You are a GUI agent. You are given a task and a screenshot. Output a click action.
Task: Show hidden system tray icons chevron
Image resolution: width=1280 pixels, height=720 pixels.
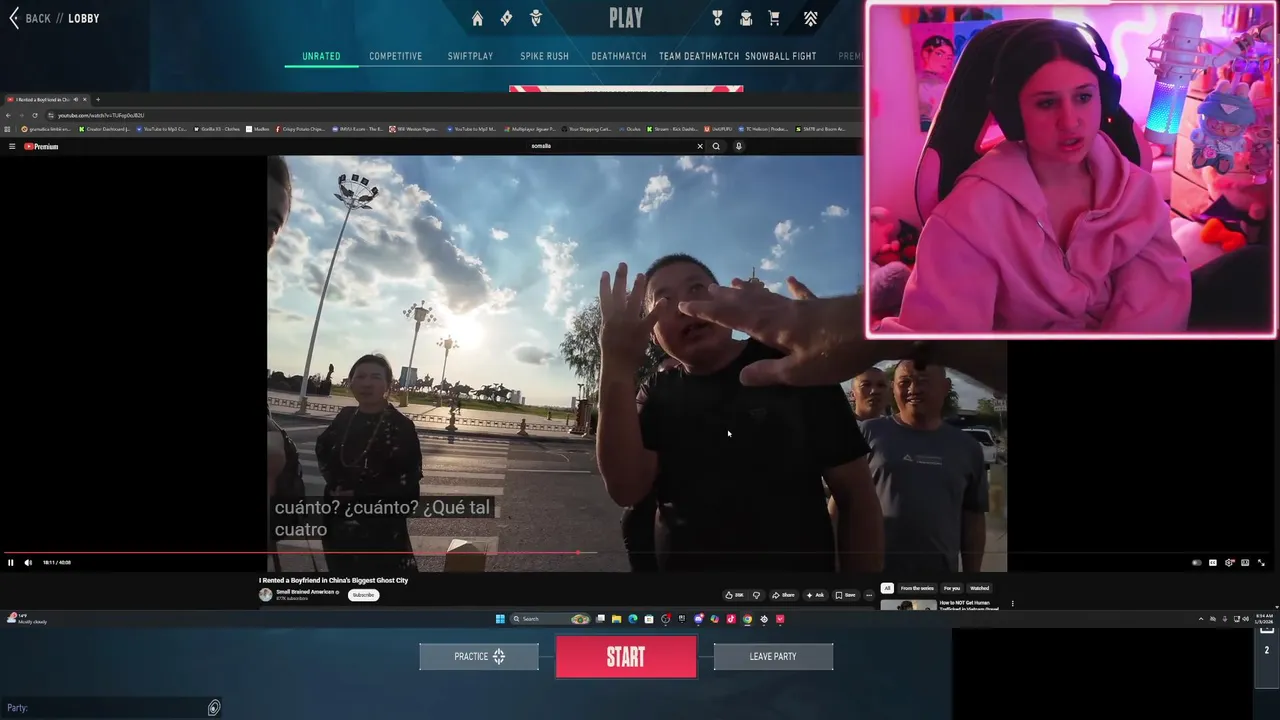(x=1201, y=619)
